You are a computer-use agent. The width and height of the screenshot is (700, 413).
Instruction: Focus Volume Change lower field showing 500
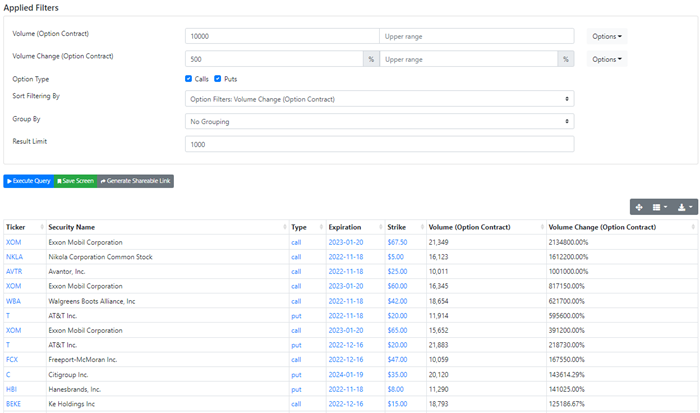pos(274,59)
